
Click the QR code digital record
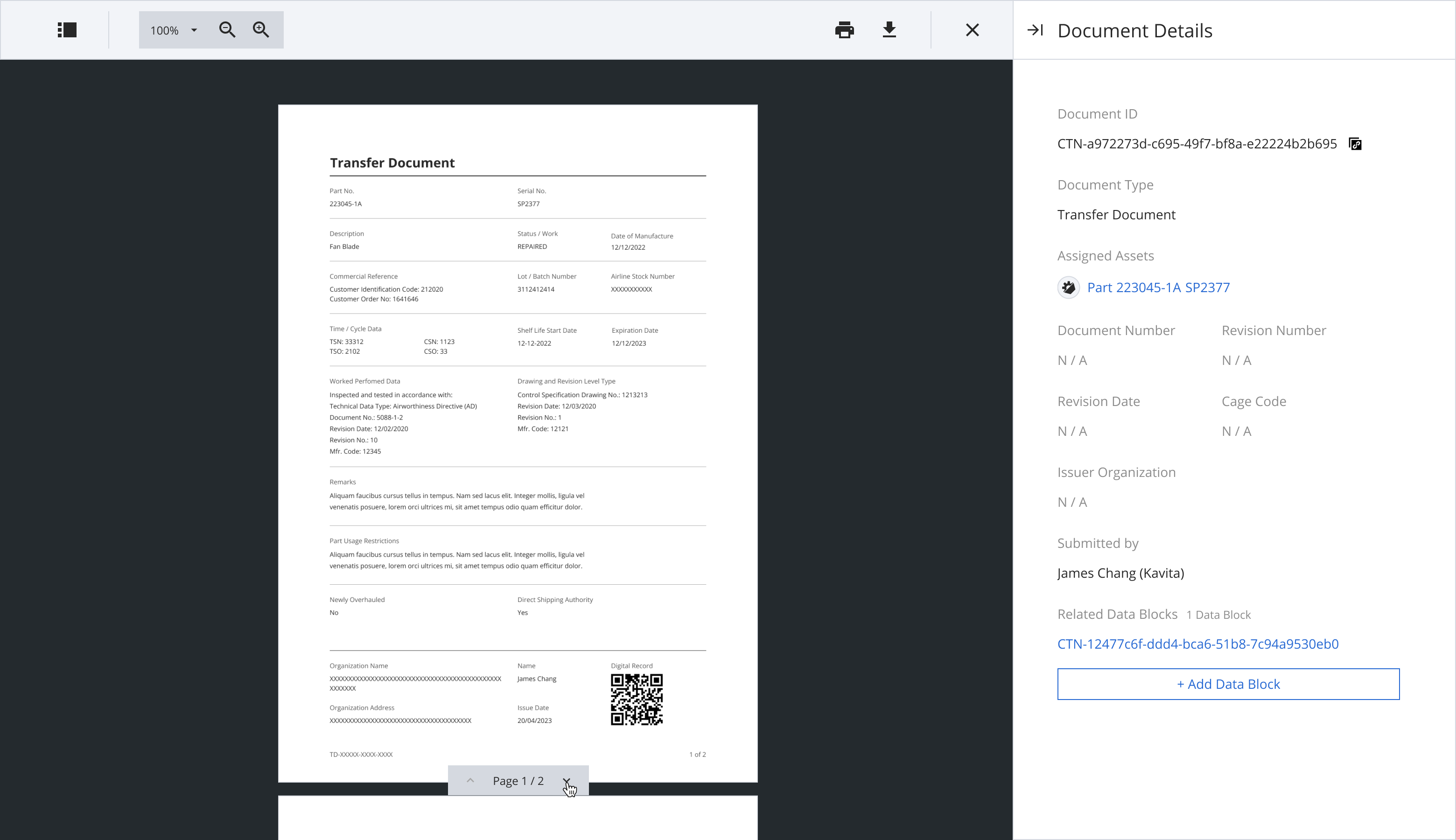[637, 699]
